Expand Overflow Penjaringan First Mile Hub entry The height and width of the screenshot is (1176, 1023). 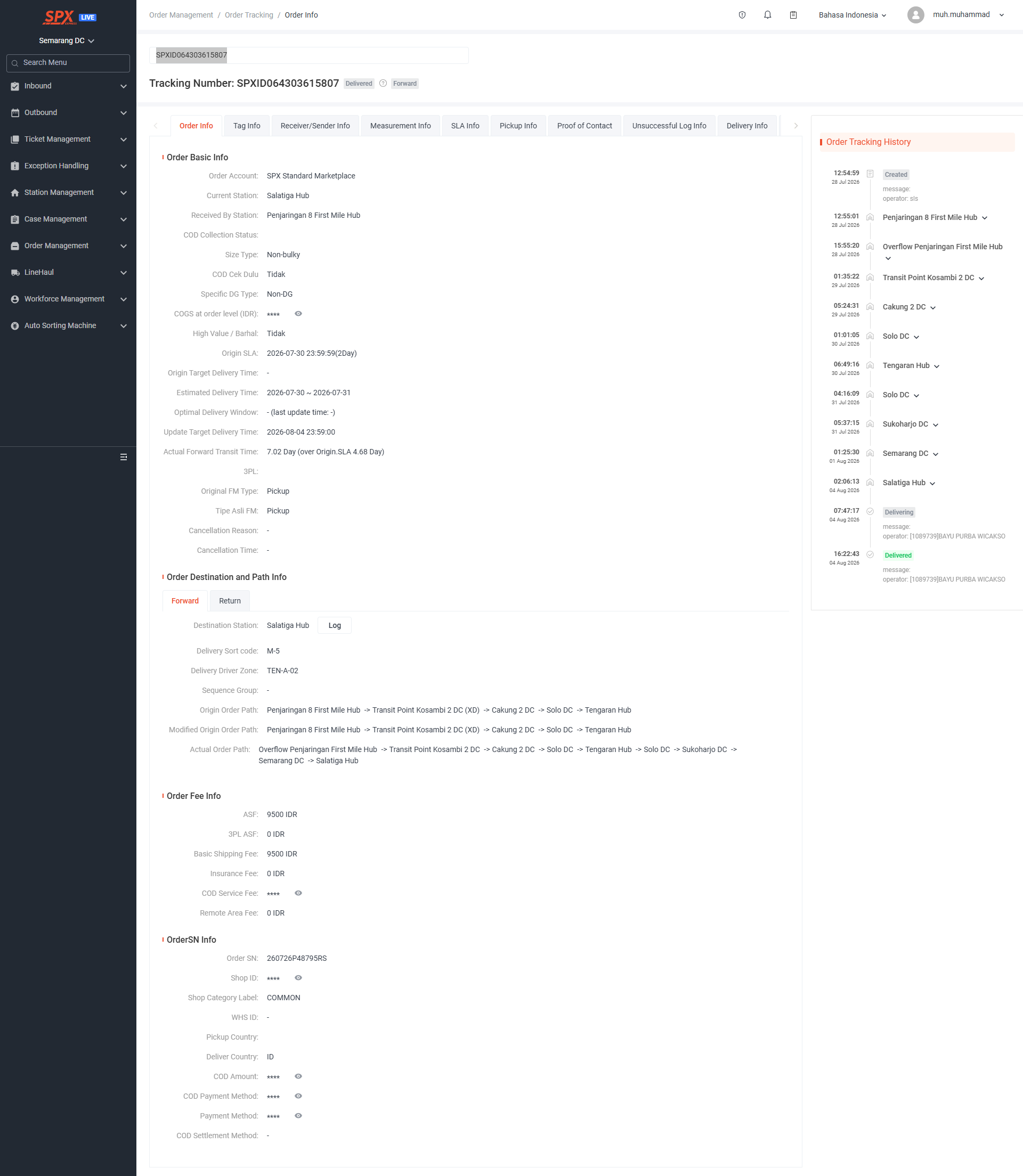888,258
